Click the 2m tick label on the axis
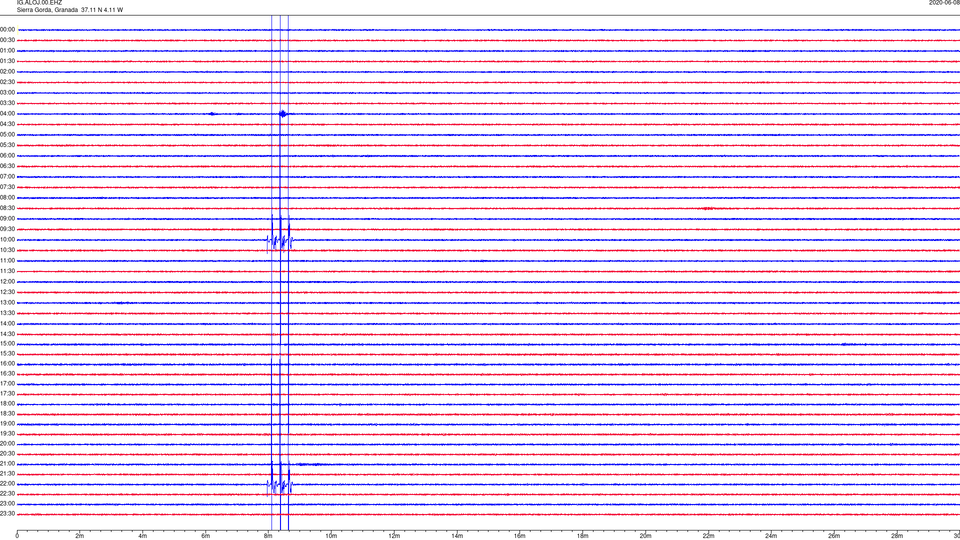The height and width of the screenshot is (540, 960). 80,536
